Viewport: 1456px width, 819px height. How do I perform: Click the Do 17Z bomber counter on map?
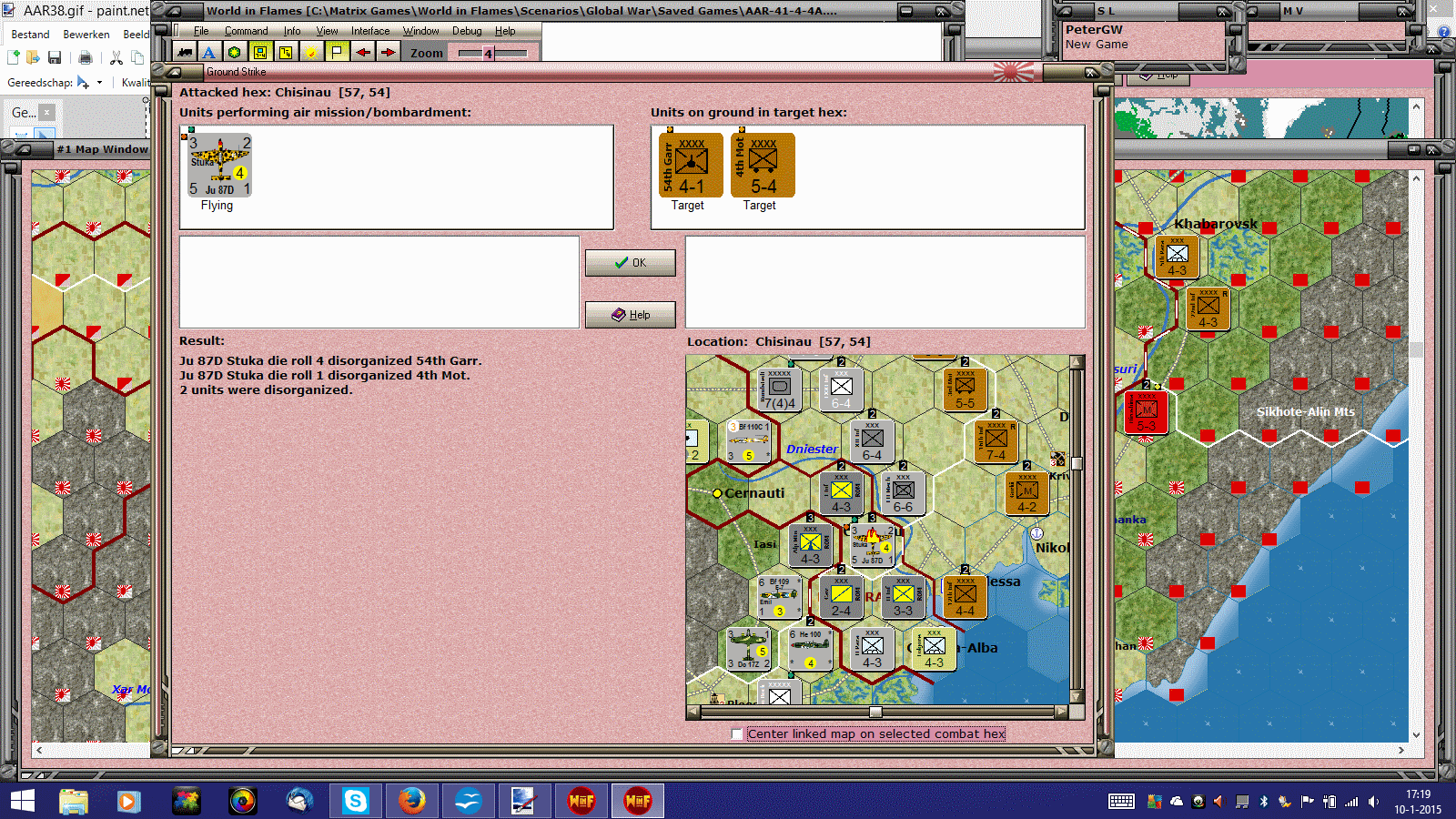click(749, 649)
